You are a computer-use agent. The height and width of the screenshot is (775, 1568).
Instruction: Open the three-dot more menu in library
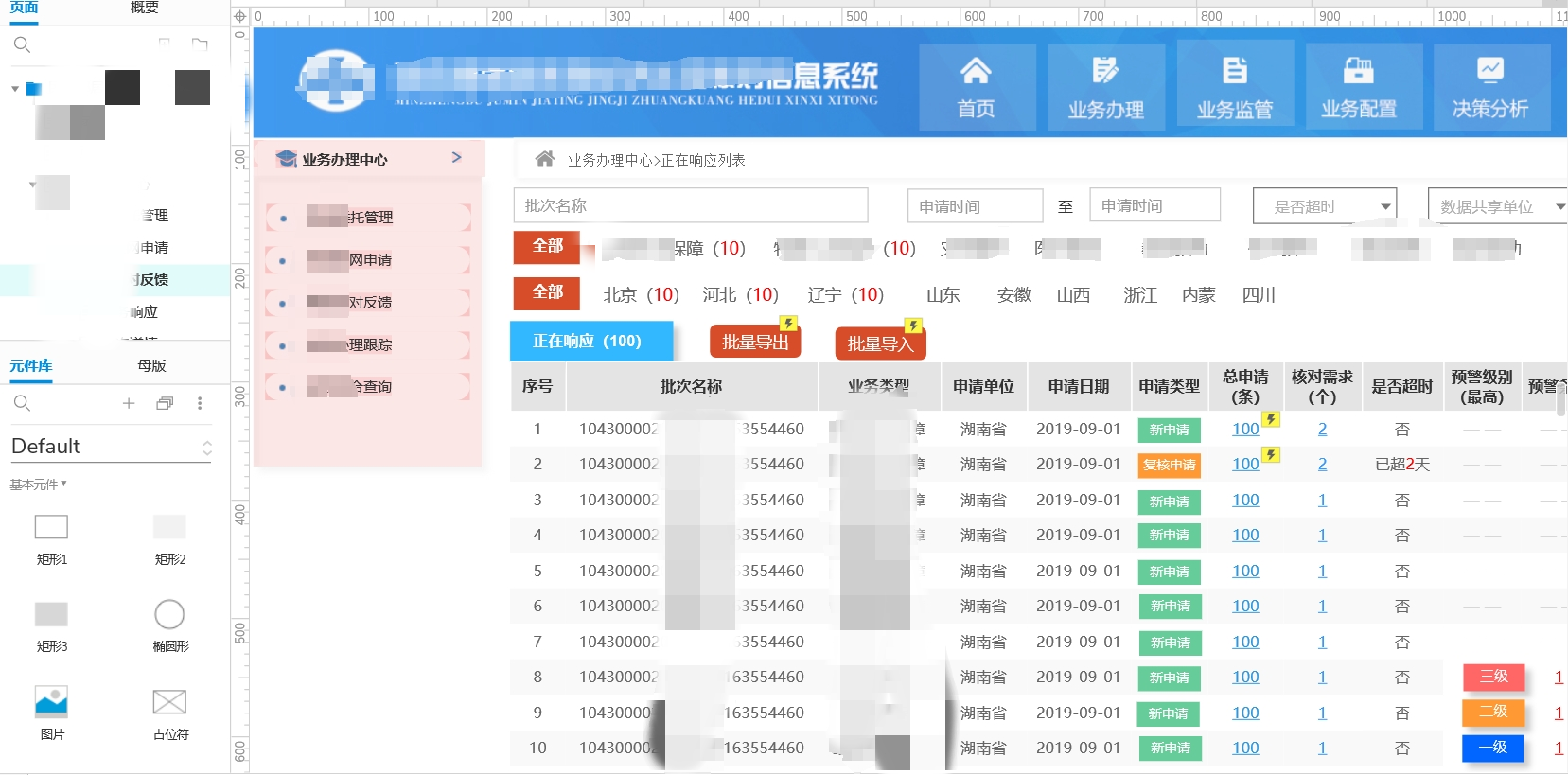200,403
